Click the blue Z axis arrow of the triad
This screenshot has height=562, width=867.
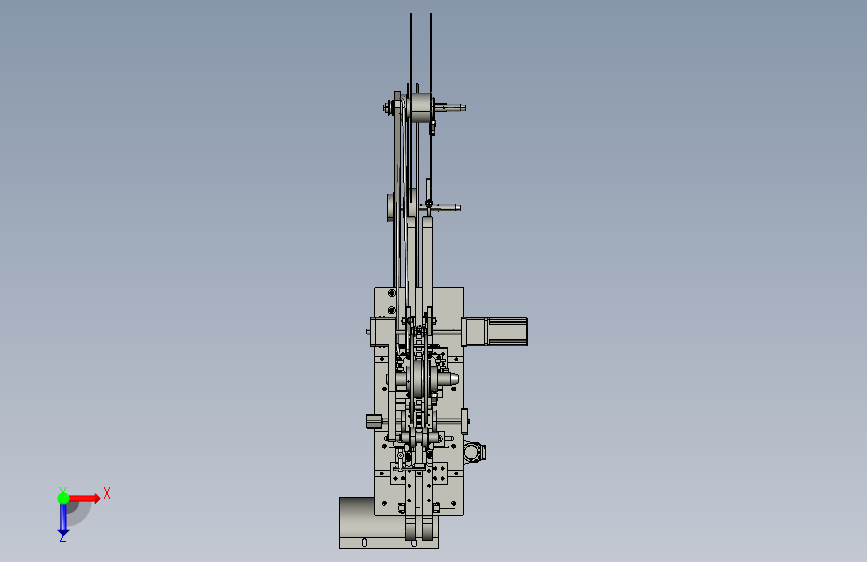click(x=63, y=520)
